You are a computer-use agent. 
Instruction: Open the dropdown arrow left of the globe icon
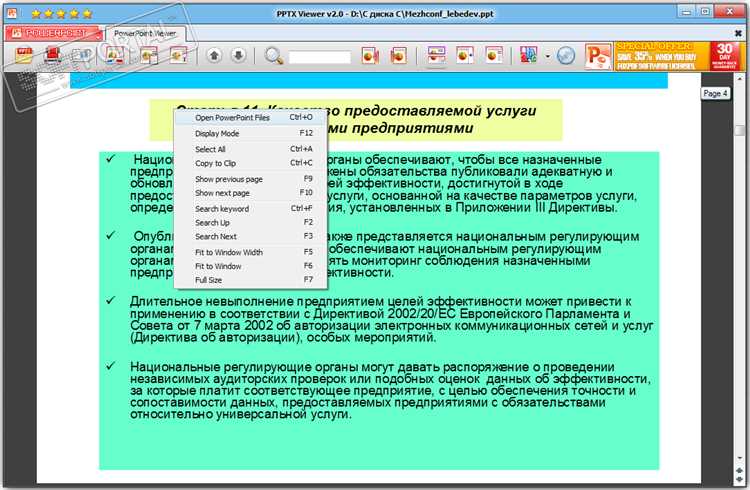(547, 55)
